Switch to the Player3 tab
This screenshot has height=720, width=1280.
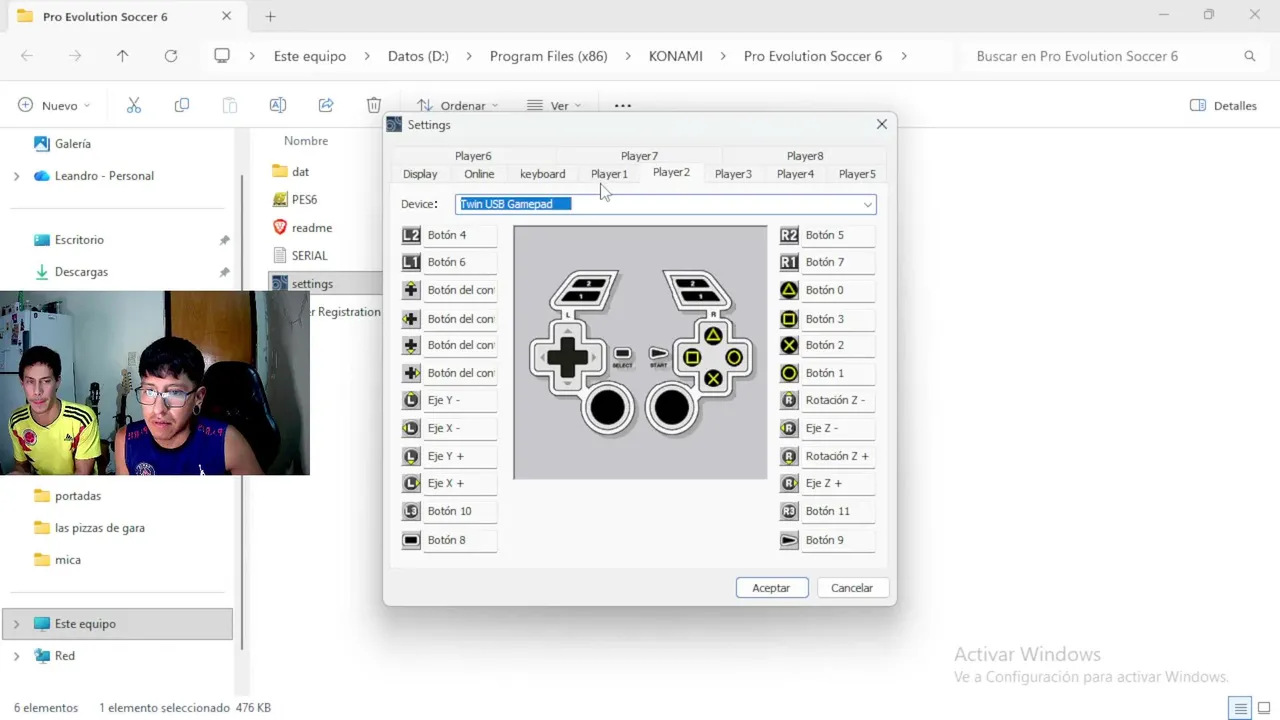click(x=733, y=174)
